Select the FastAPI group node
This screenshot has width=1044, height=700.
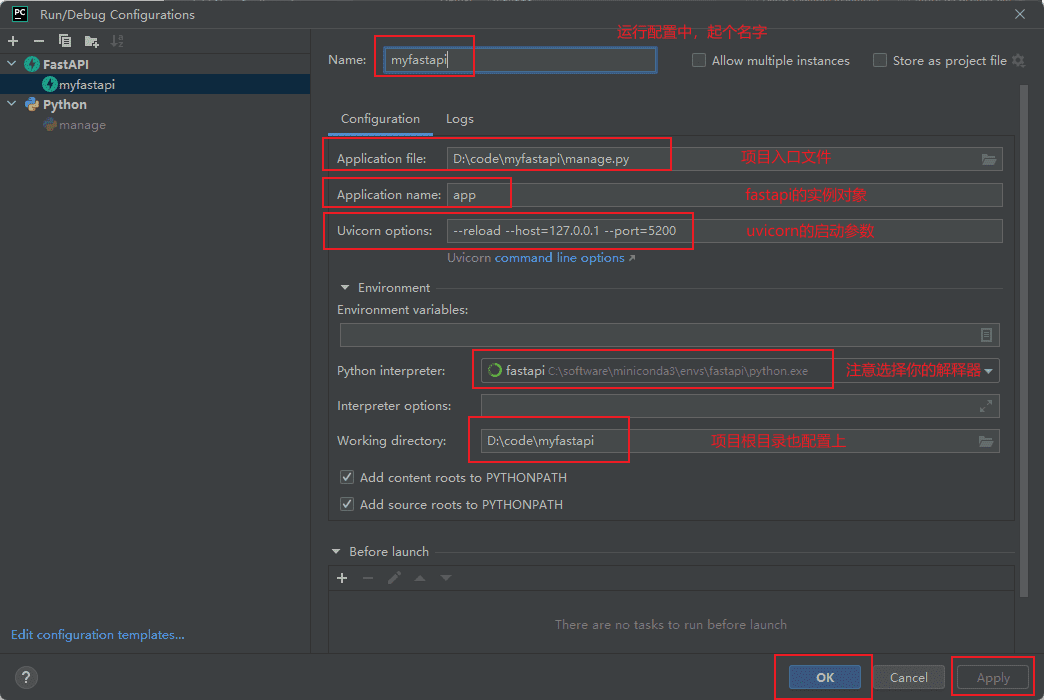[x=65, y=64]
